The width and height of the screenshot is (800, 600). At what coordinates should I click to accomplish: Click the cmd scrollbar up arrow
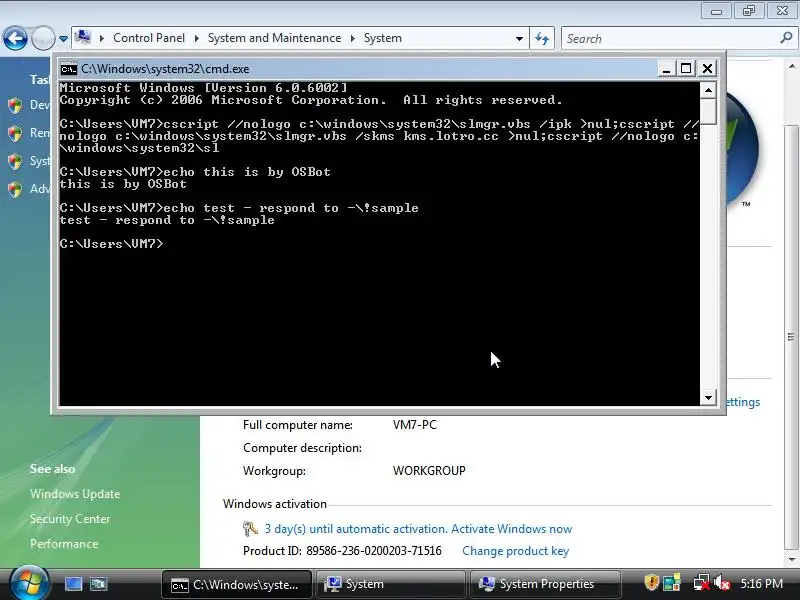pos(708,90)
